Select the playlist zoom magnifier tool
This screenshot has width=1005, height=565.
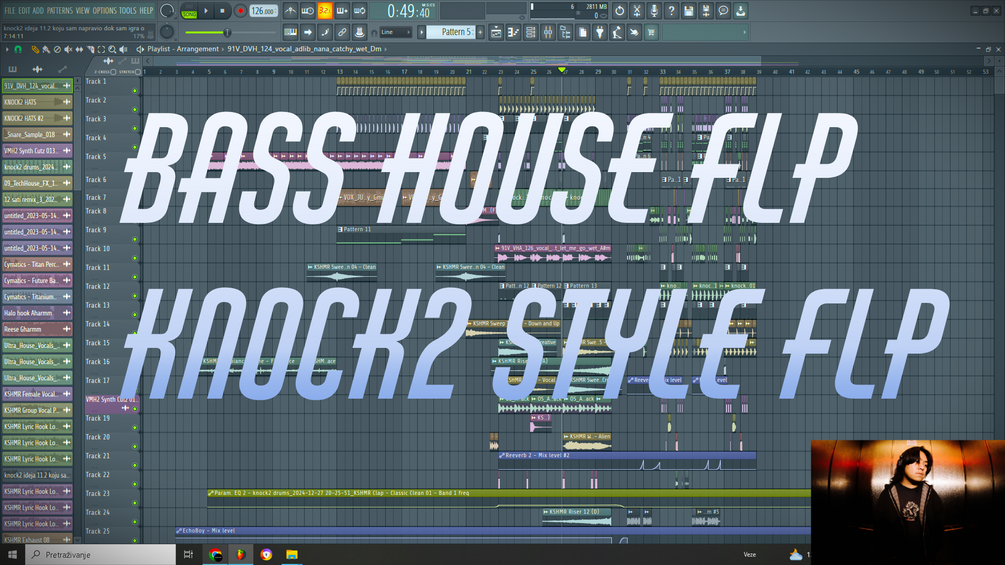coord(112,49)
